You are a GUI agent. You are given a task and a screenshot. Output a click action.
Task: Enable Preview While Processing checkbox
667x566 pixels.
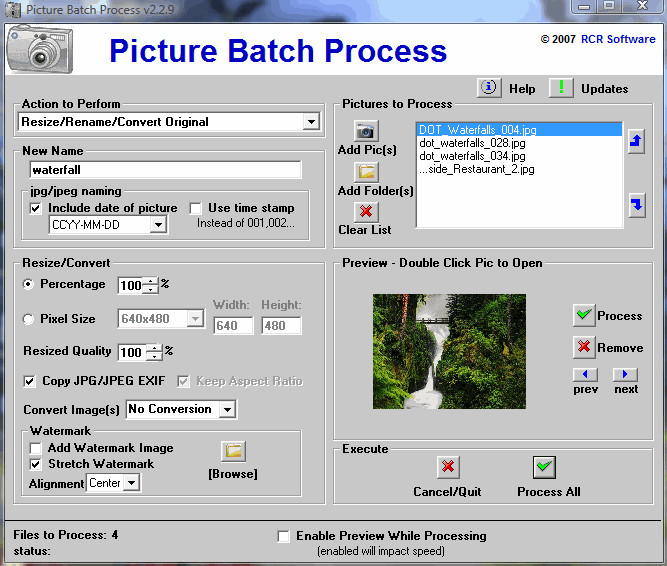[x=283, y=536]
